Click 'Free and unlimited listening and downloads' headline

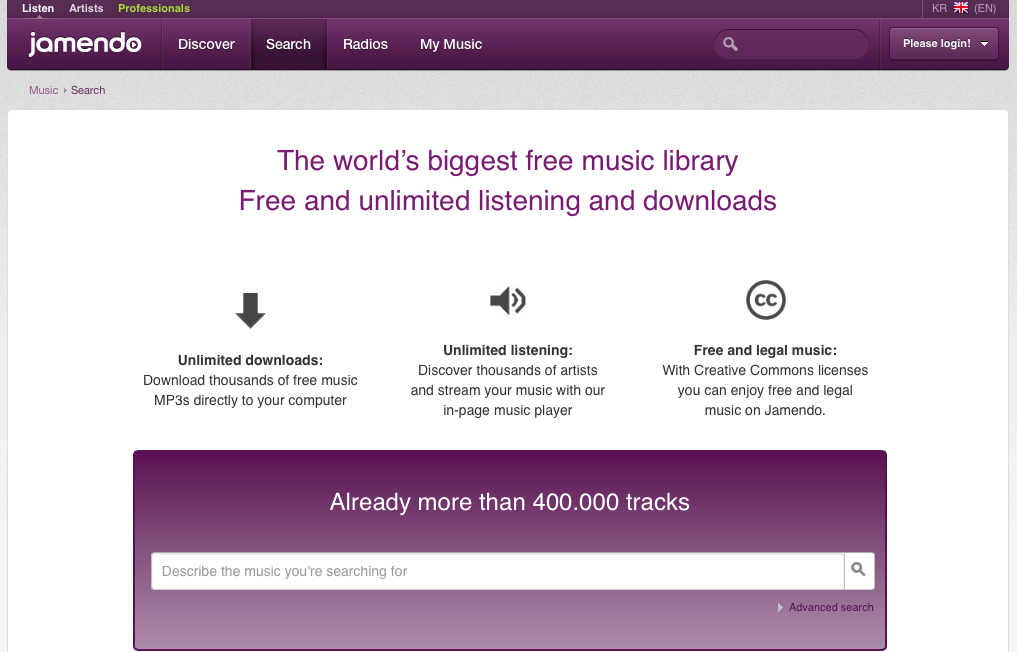pyautogui.click(x=507, y=200)
